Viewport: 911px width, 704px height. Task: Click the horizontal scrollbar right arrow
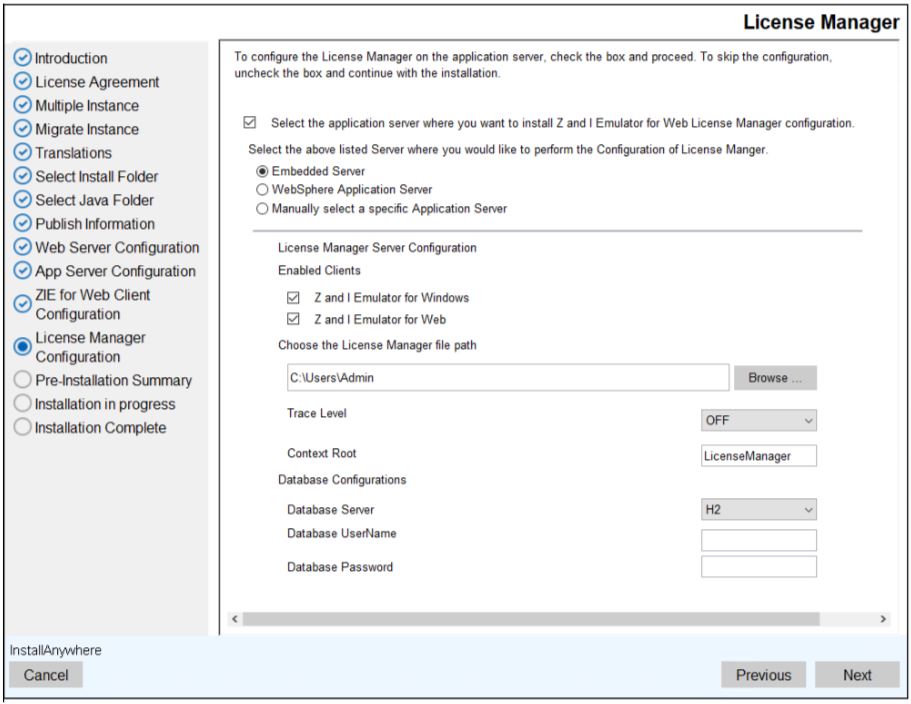click(x=883, y=620)
